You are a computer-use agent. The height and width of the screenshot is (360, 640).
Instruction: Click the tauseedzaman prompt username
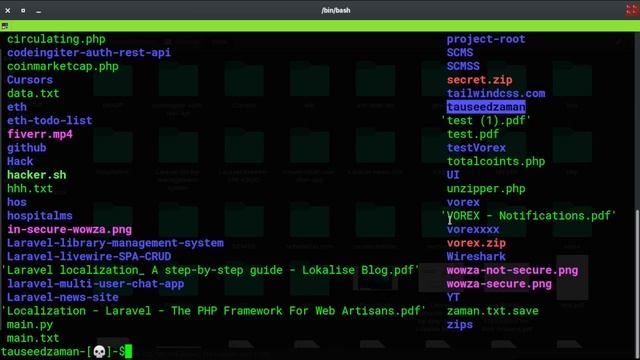40,351
